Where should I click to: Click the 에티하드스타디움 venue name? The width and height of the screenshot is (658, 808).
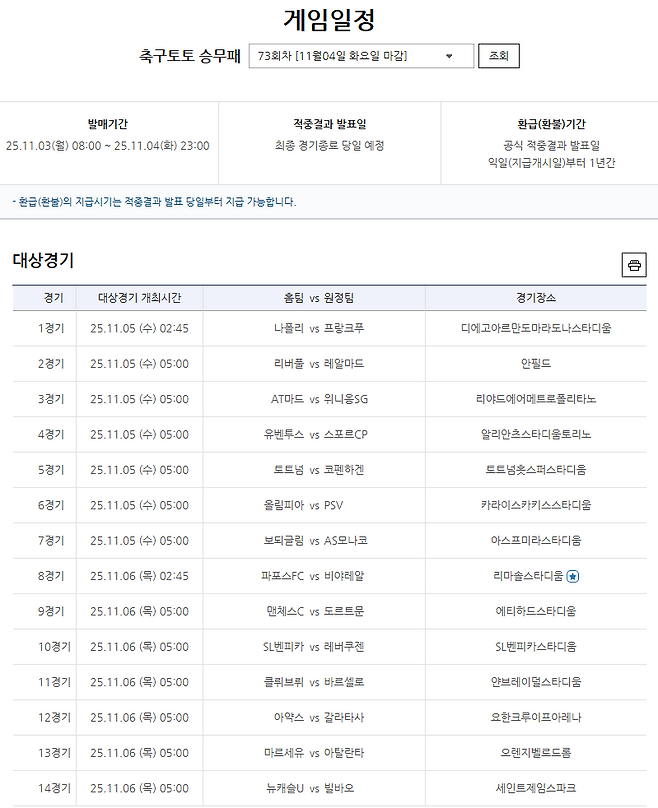click(x=536, y=611)
